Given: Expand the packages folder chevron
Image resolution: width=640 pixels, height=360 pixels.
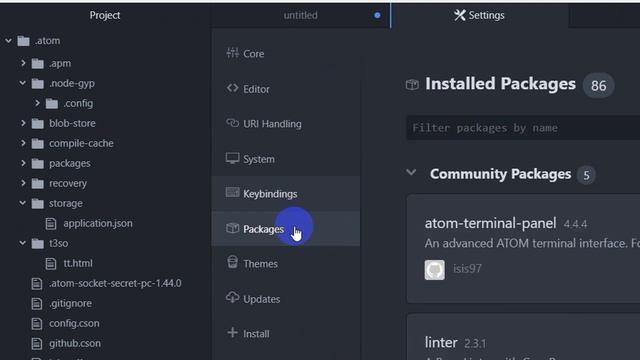Looking at the screenshot, I should (x=23, y=163).
